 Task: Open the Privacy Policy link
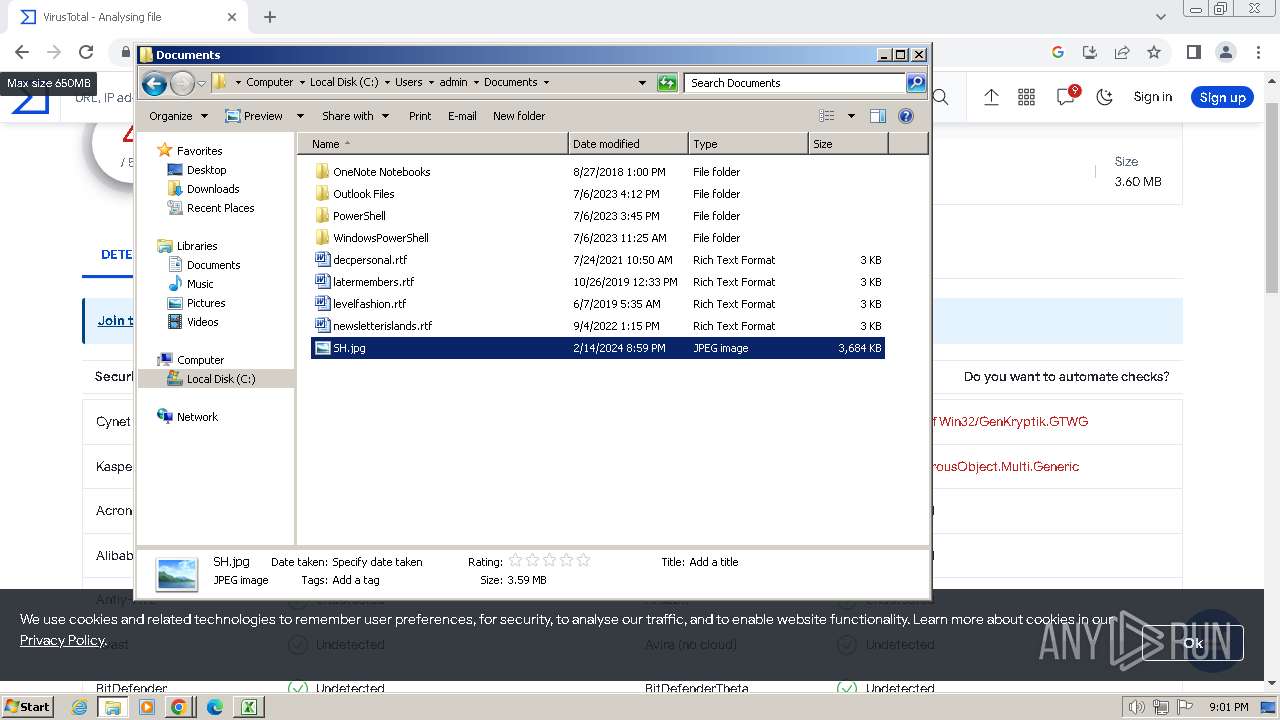(62, 640)
